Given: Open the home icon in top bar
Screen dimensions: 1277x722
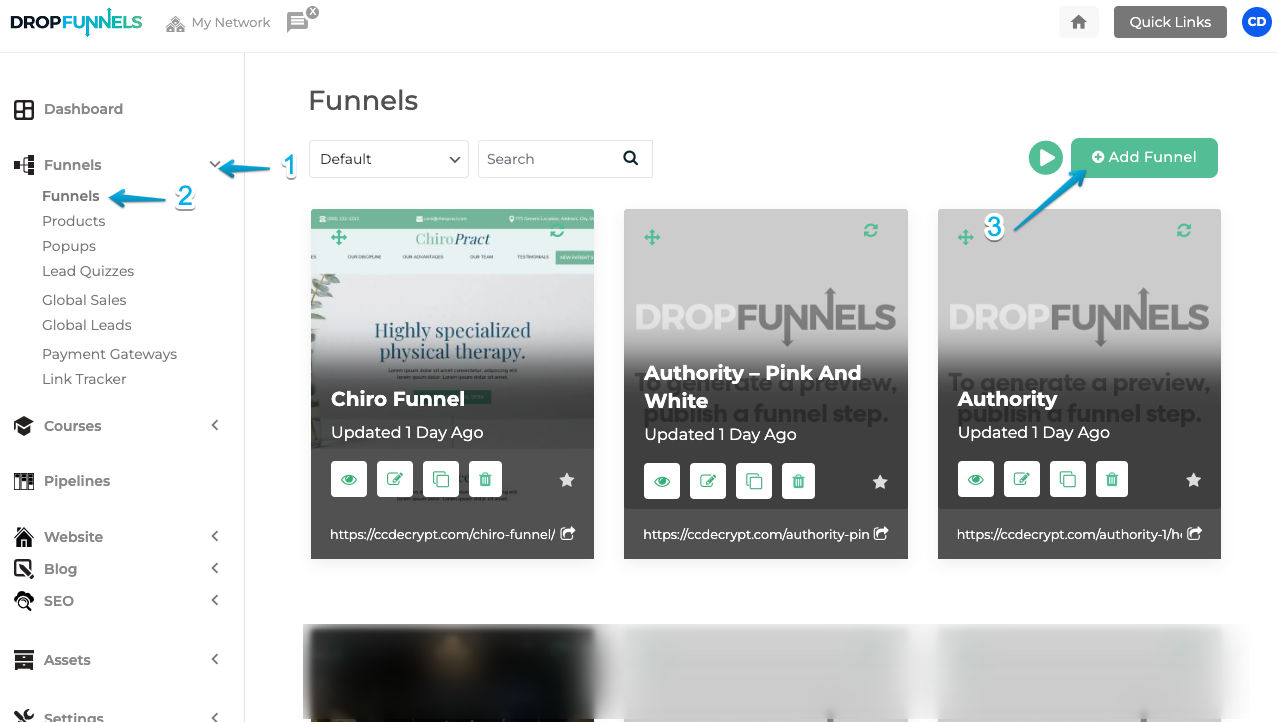Looking at the screenshot, I should 1078,22.
